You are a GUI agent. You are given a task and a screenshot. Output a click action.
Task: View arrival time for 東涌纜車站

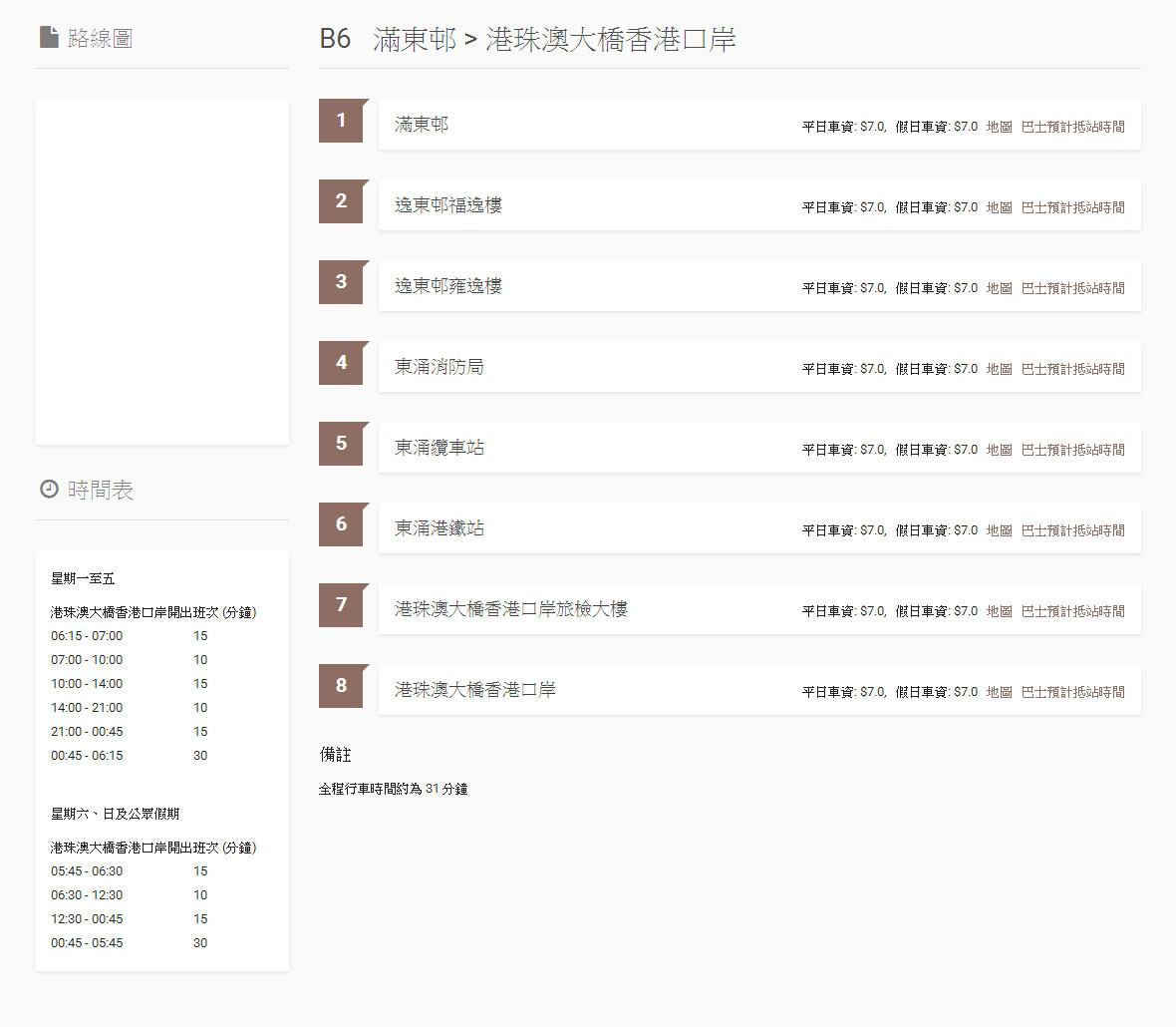coord(1072,450)
